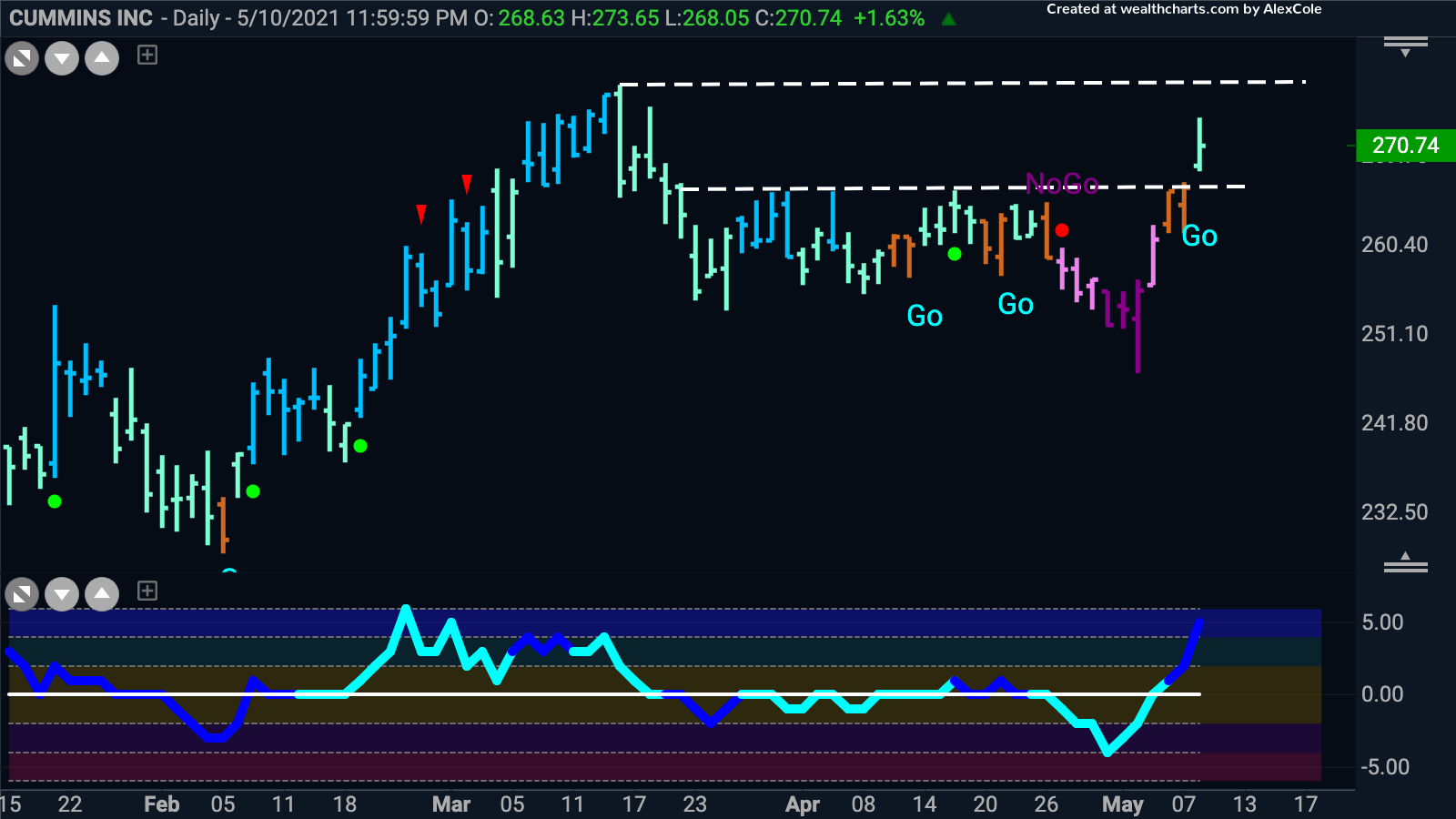
Task: Click the Go label below Apr 14 bars
Action: (x=925, y=316)
